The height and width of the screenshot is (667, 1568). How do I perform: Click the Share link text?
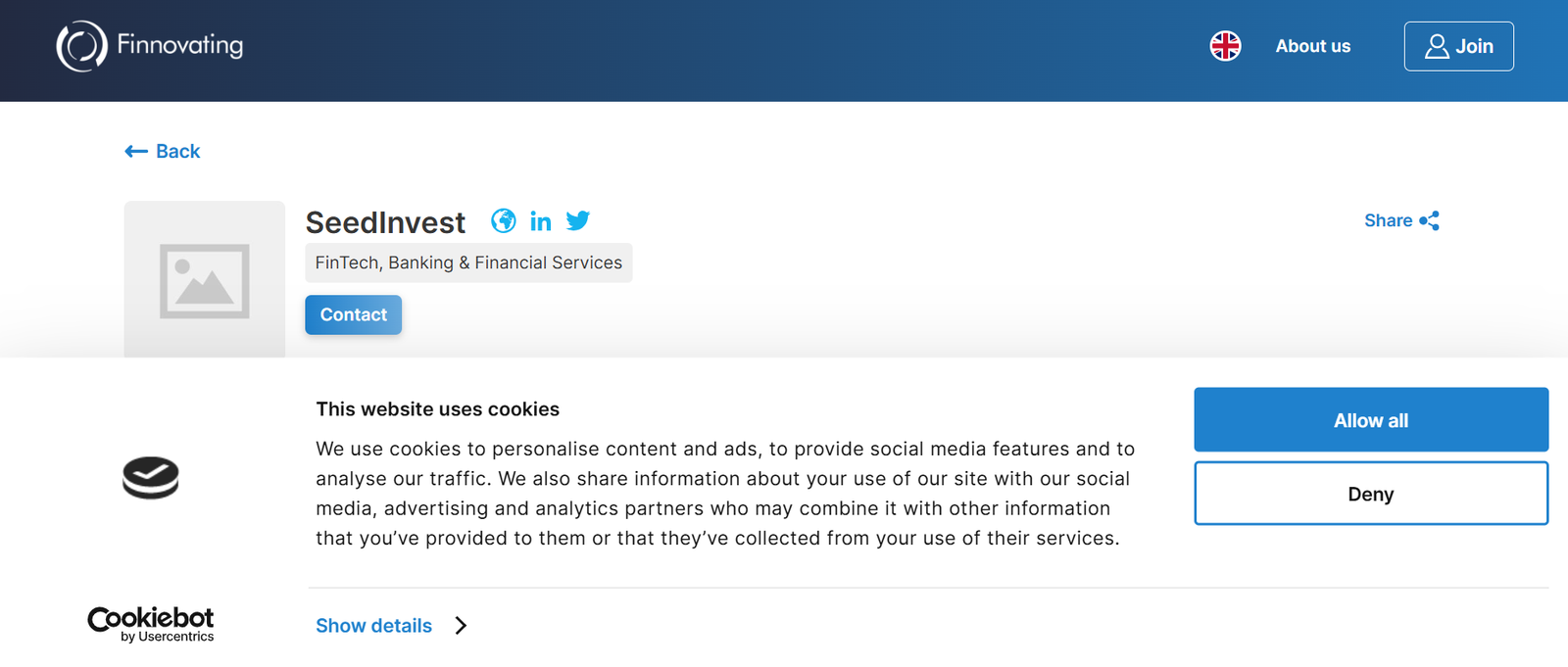[1388, 221]
